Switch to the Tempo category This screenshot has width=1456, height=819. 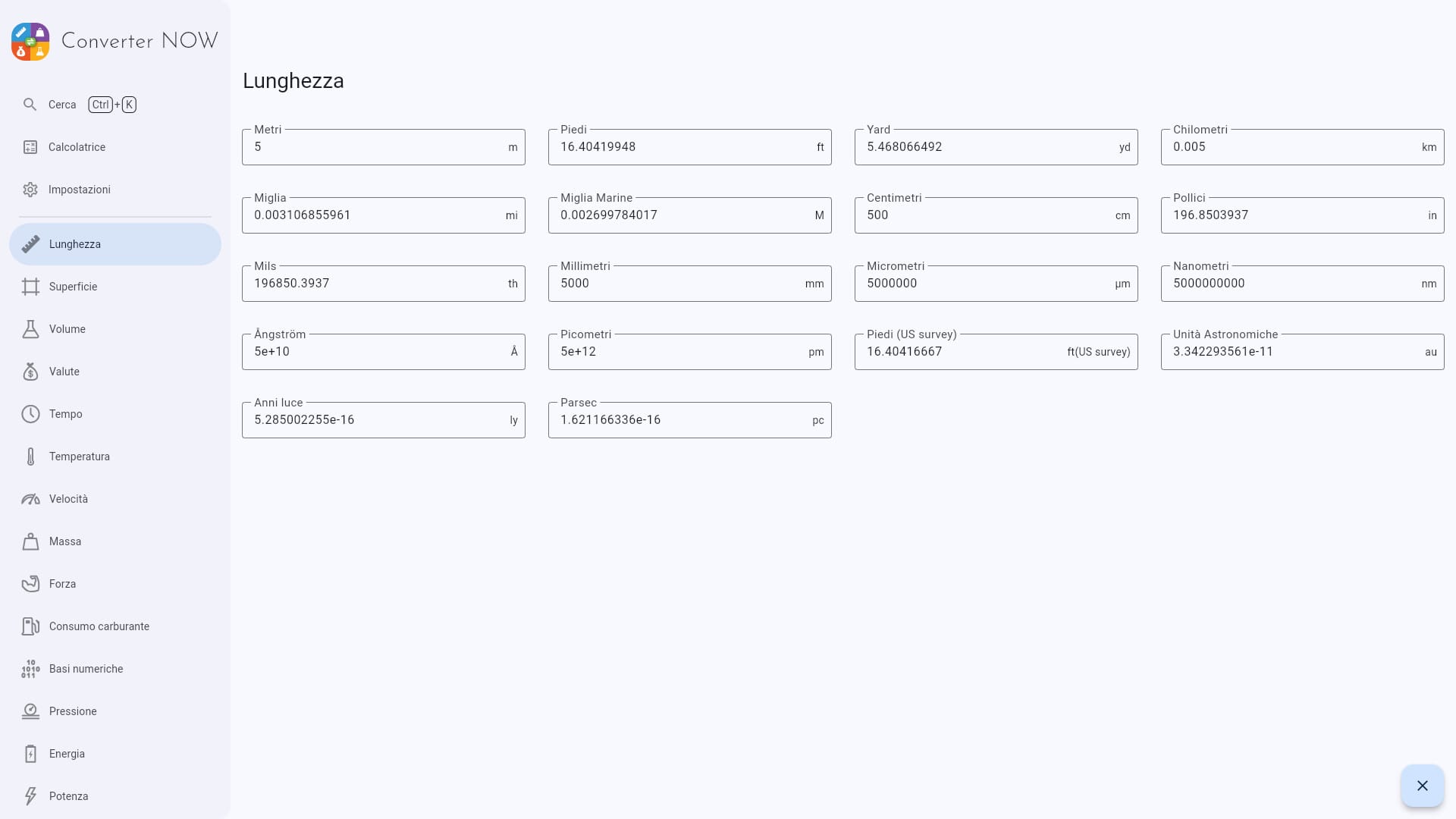pos(65,414)
